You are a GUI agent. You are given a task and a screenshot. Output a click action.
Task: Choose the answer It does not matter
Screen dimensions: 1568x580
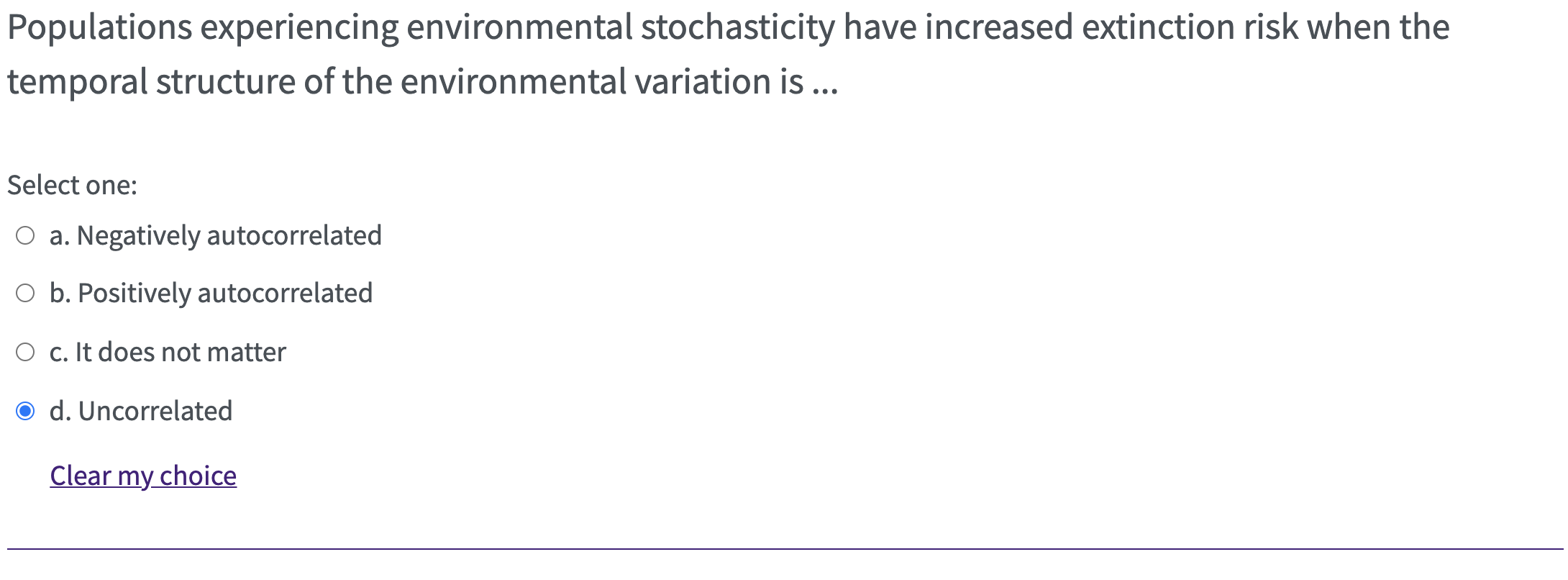(26, 350)
